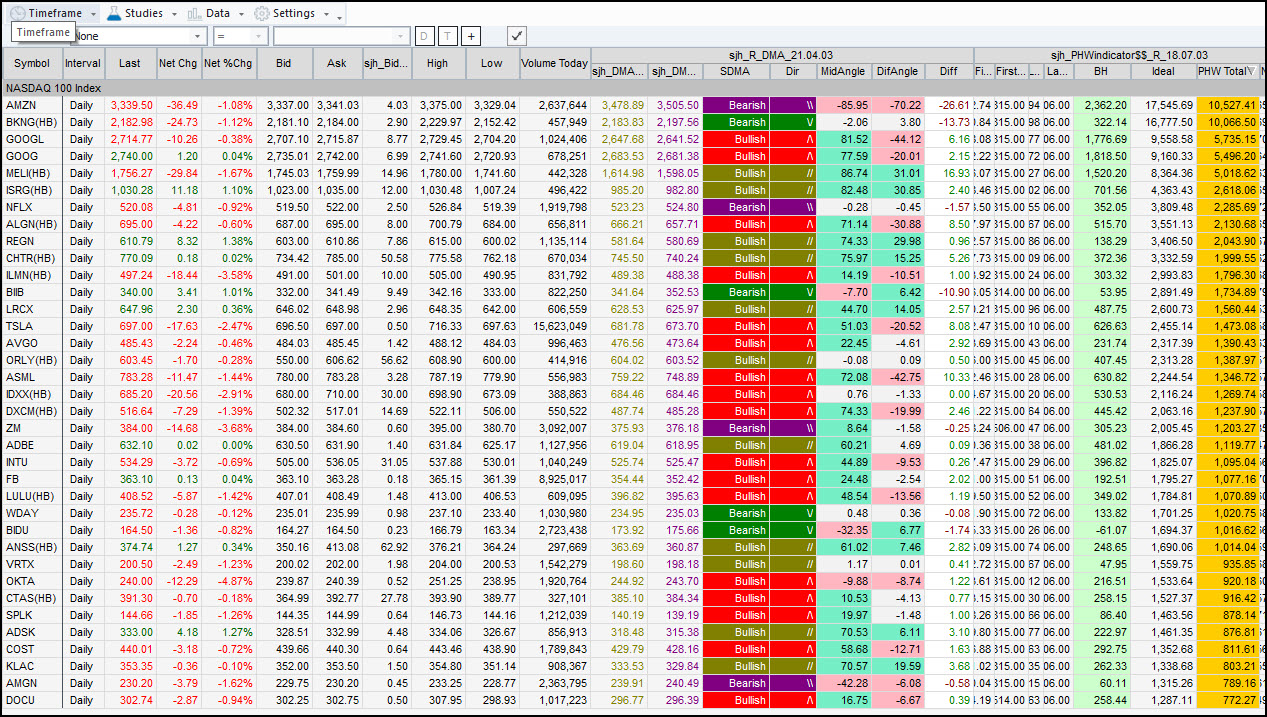The image size is (1267, 717).
Task: Click the Bid column header
Action: 284,63
